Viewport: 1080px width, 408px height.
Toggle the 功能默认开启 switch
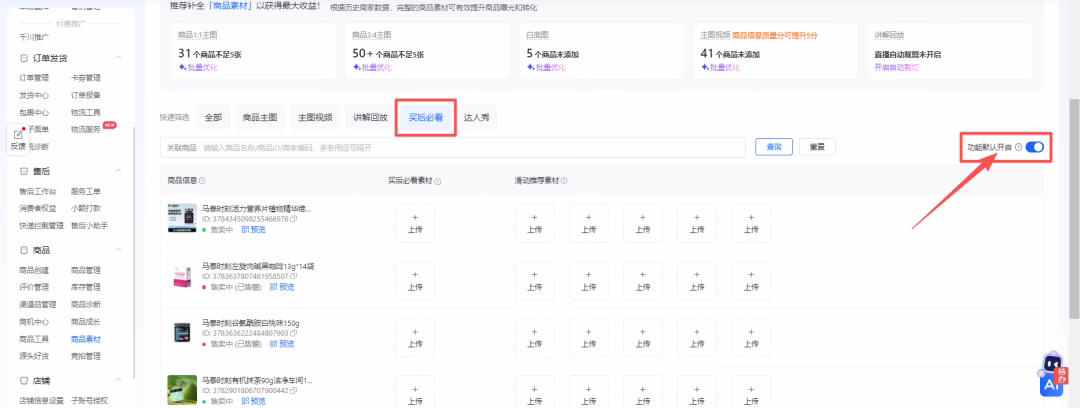pos(1034,147)
